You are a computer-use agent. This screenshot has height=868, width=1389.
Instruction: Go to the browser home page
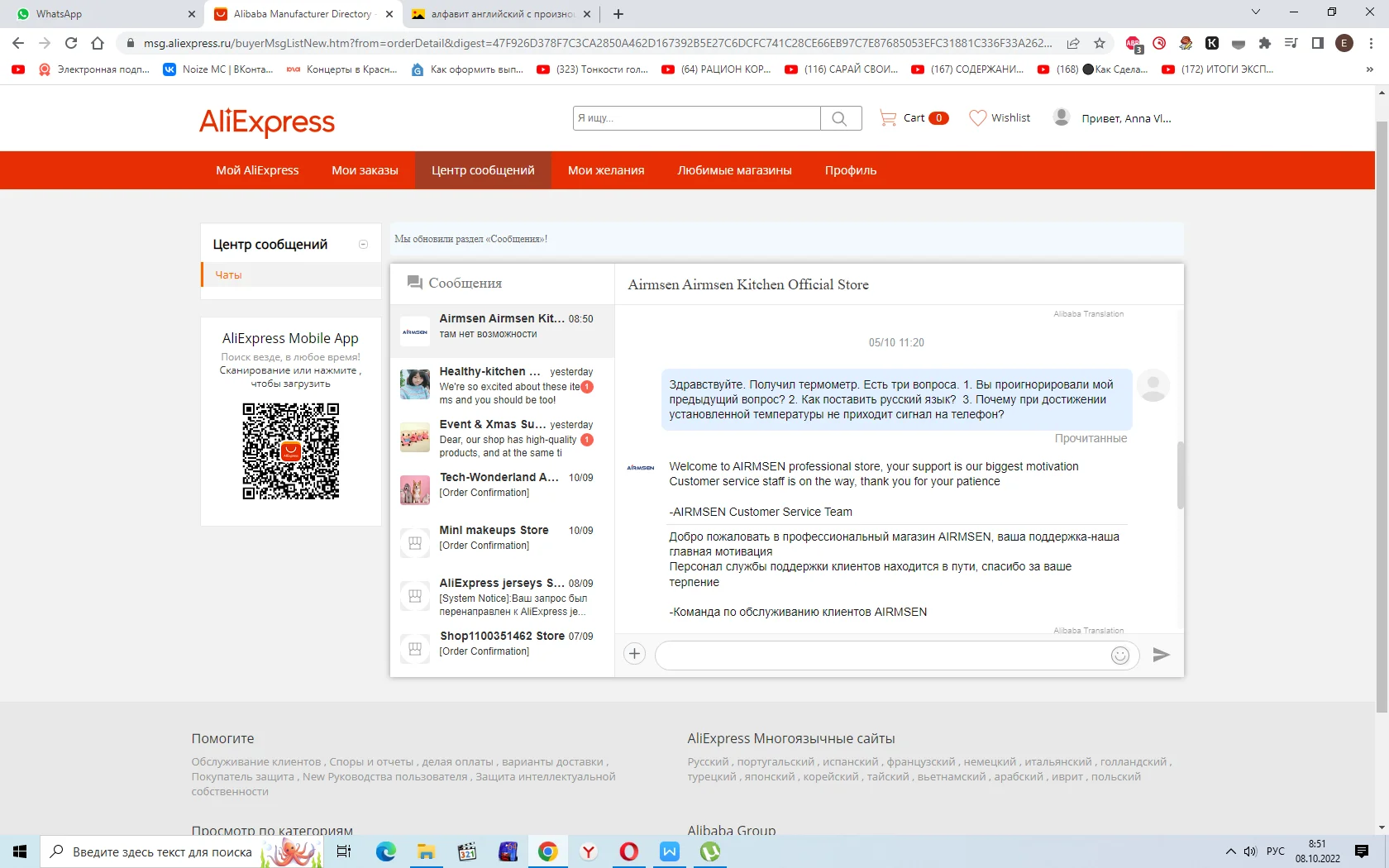point(98,43)
